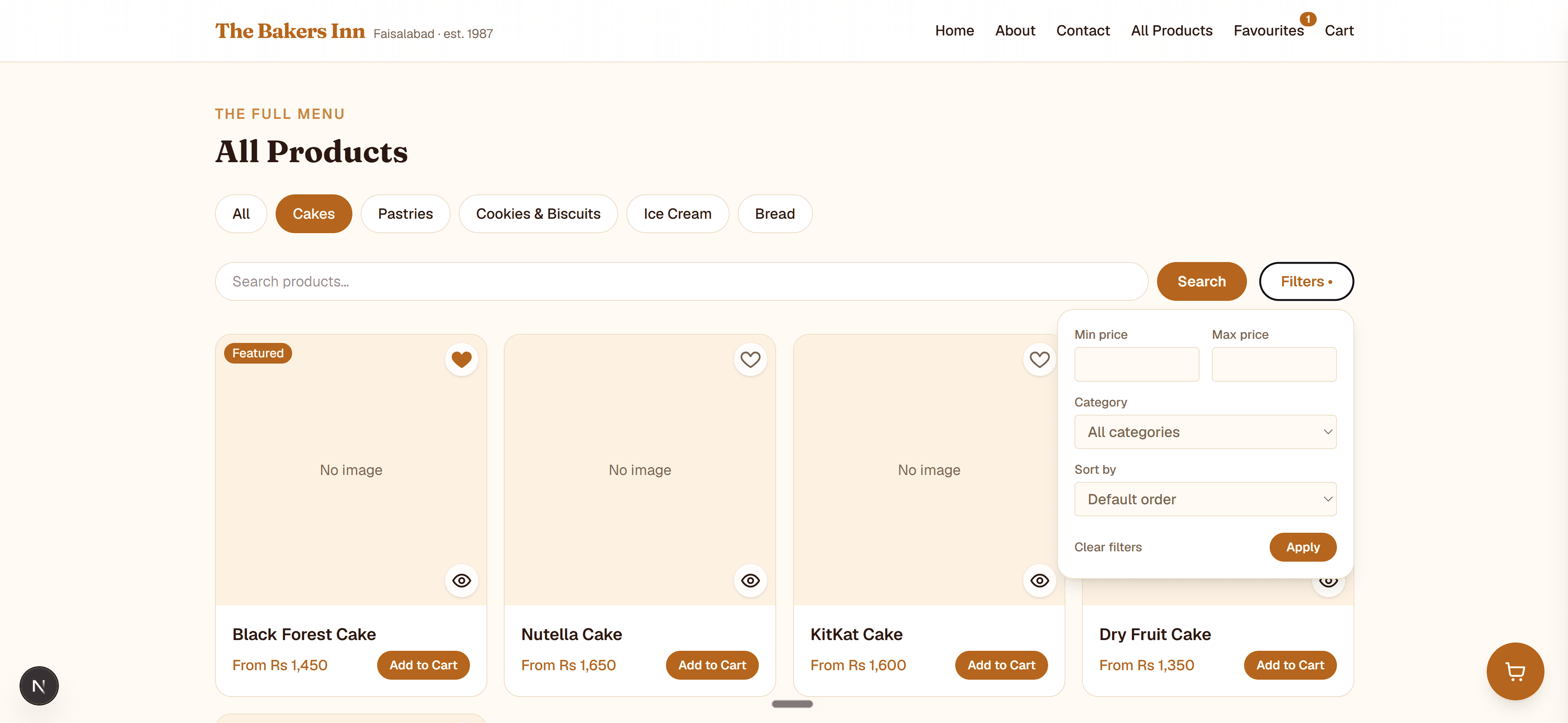Favourite the KitKat Cake with heart icon
The width and height of the screenshot is (1568, 723).
point(1039,360)
